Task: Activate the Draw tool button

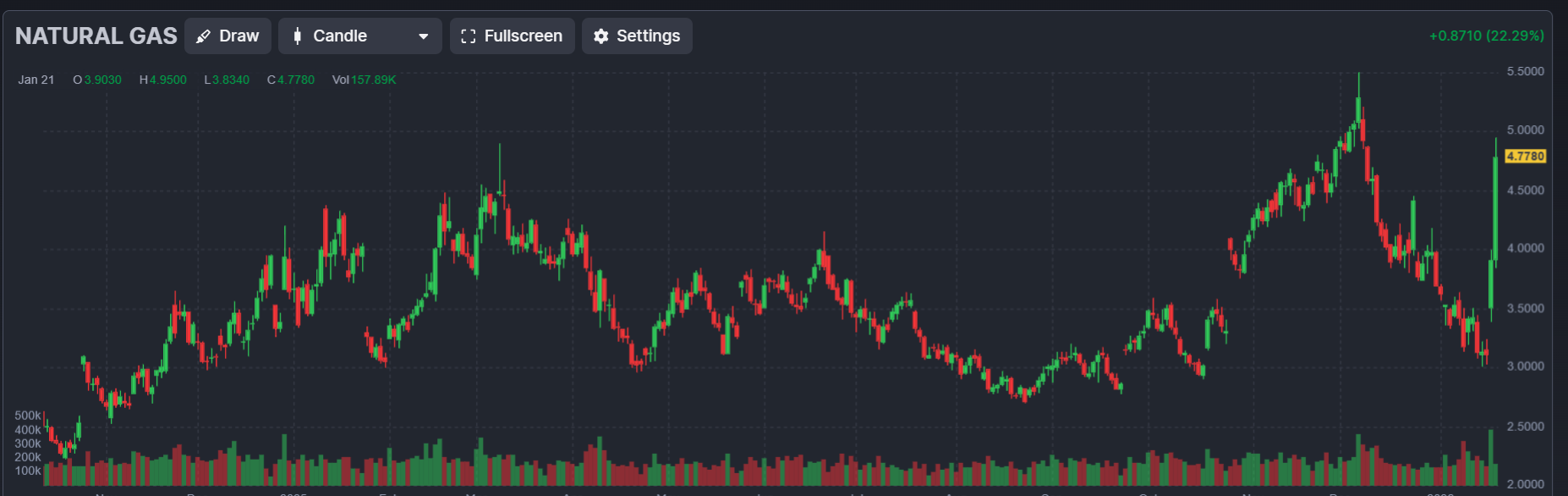Action: pyautogui.click(x=228, y=36)
